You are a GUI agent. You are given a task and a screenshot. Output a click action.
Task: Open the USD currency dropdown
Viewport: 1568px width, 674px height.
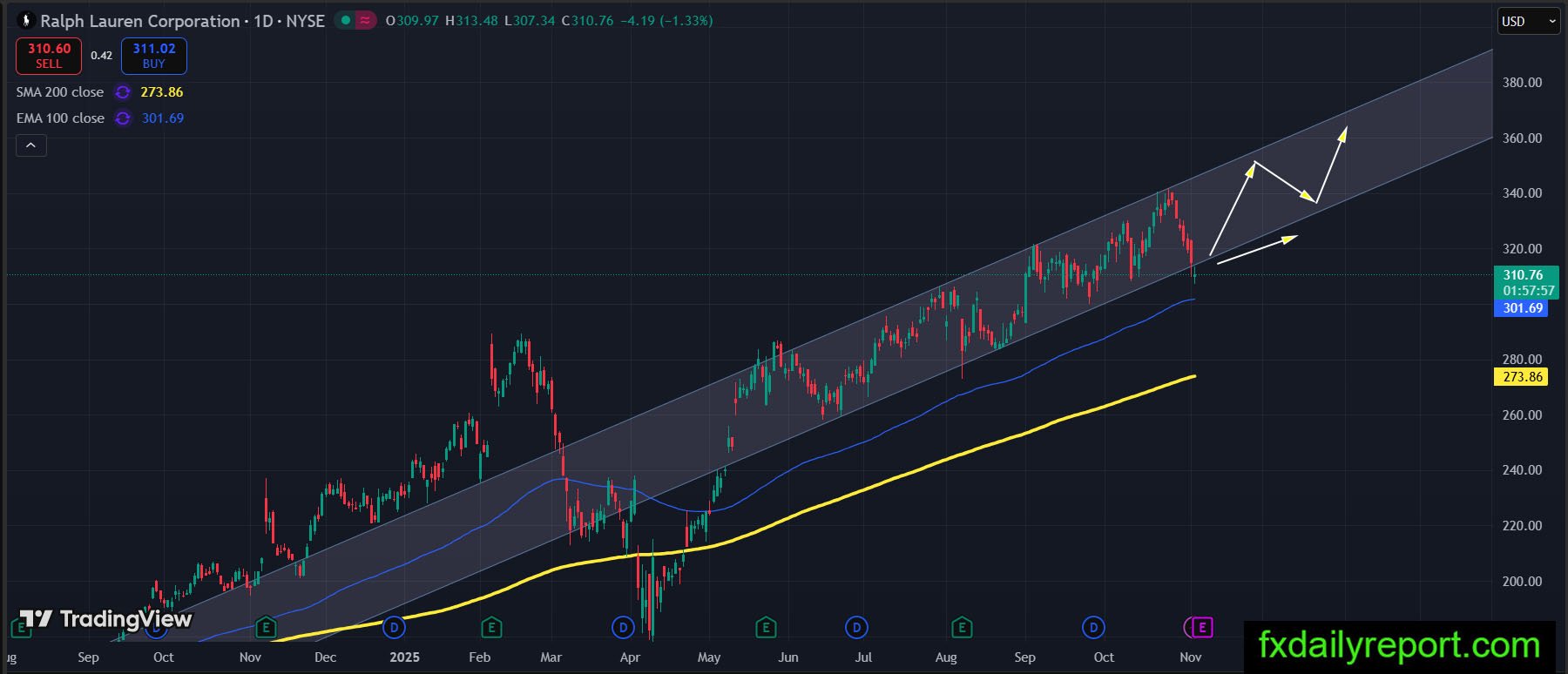[1529, 22]
